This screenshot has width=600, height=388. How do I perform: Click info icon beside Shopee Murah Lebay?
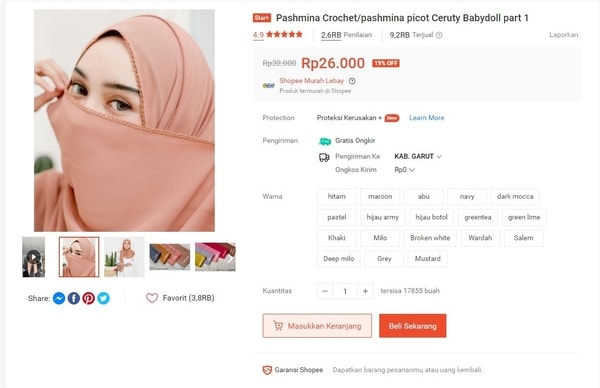352,81
